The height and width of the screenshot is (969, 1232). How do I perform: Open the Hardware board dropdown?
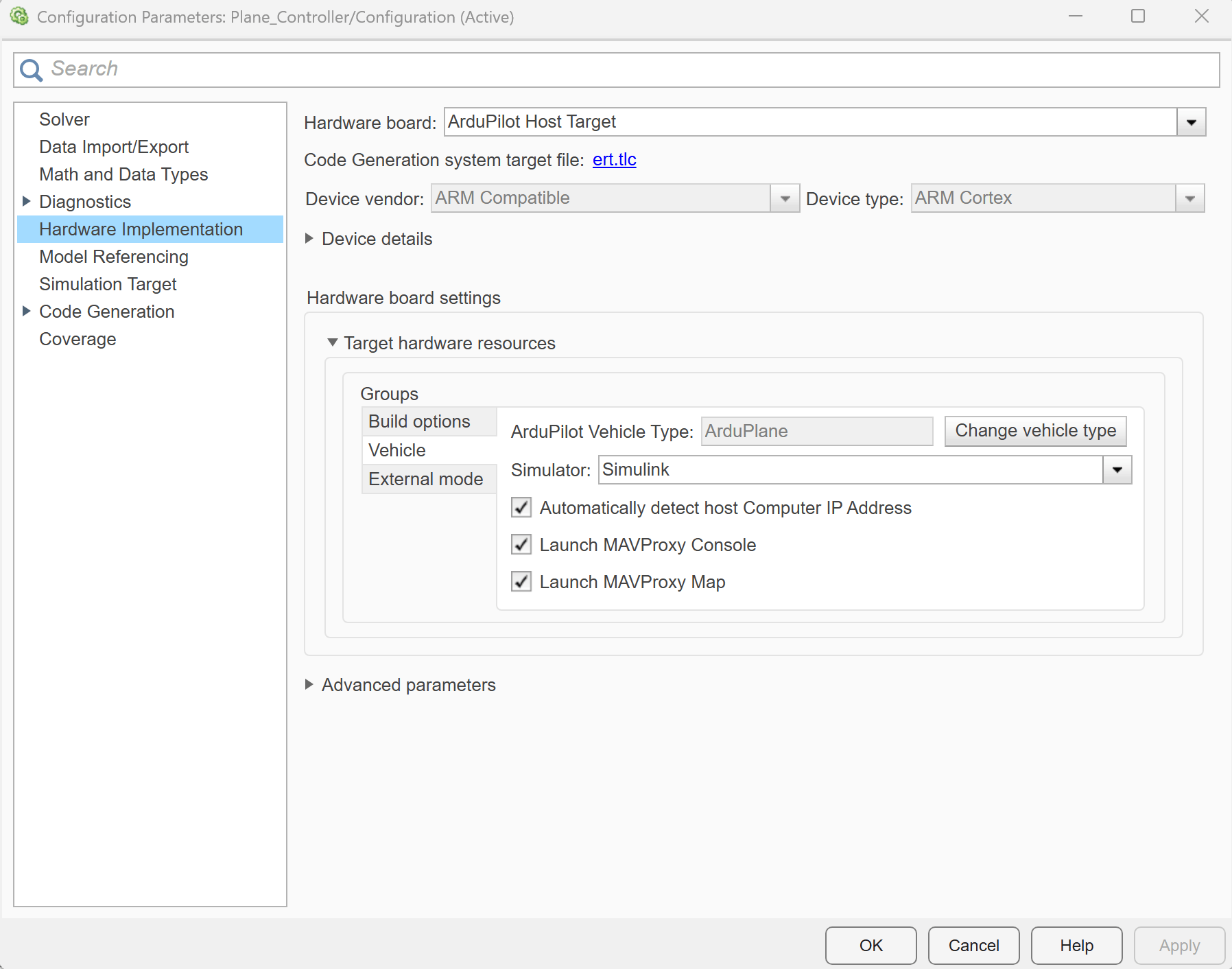point(1192,122)
